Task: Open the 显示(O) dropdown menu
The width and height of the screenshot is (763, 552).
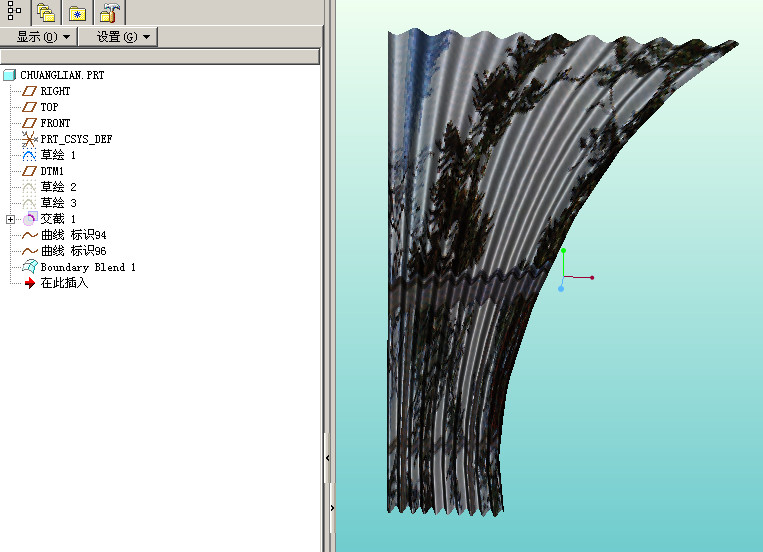Action: point(39,37)
